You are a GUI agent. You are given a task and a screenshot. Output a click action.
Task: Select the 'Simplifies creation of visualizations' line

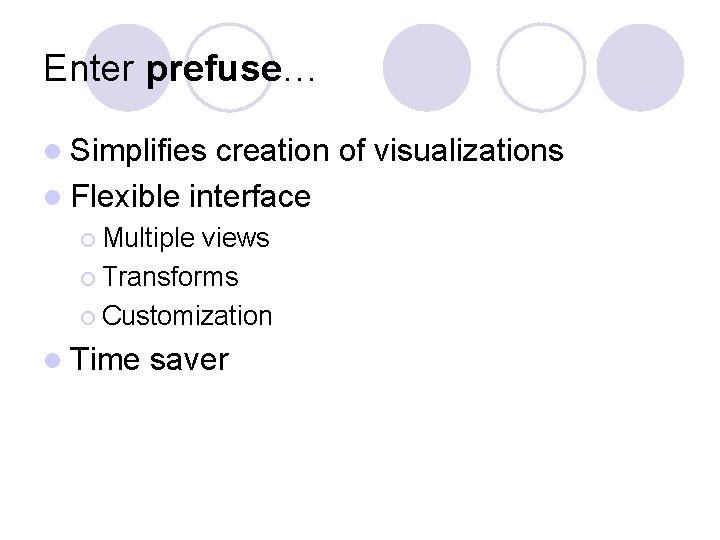click(x=318, y=151)
